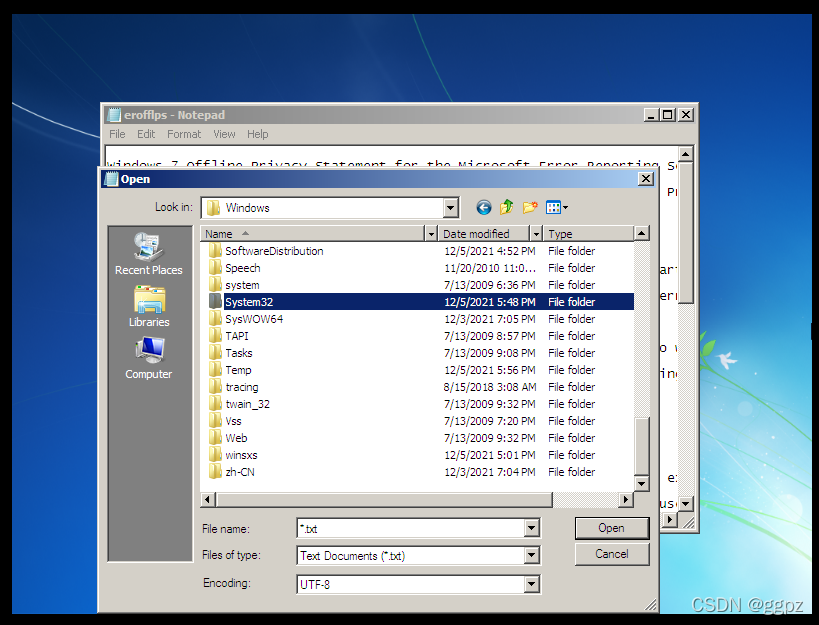Click the Web folder name text

pos(236,438)
